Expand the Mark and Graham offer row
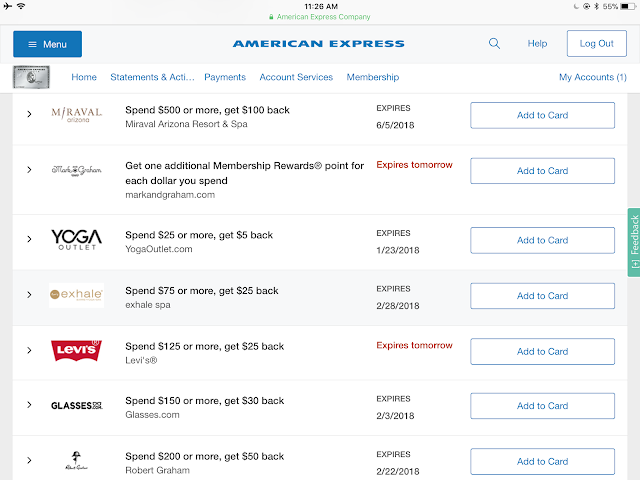Image resolution: width=640 pixels, height=480 pixels. pyautogui.click(x=29, y=171)
